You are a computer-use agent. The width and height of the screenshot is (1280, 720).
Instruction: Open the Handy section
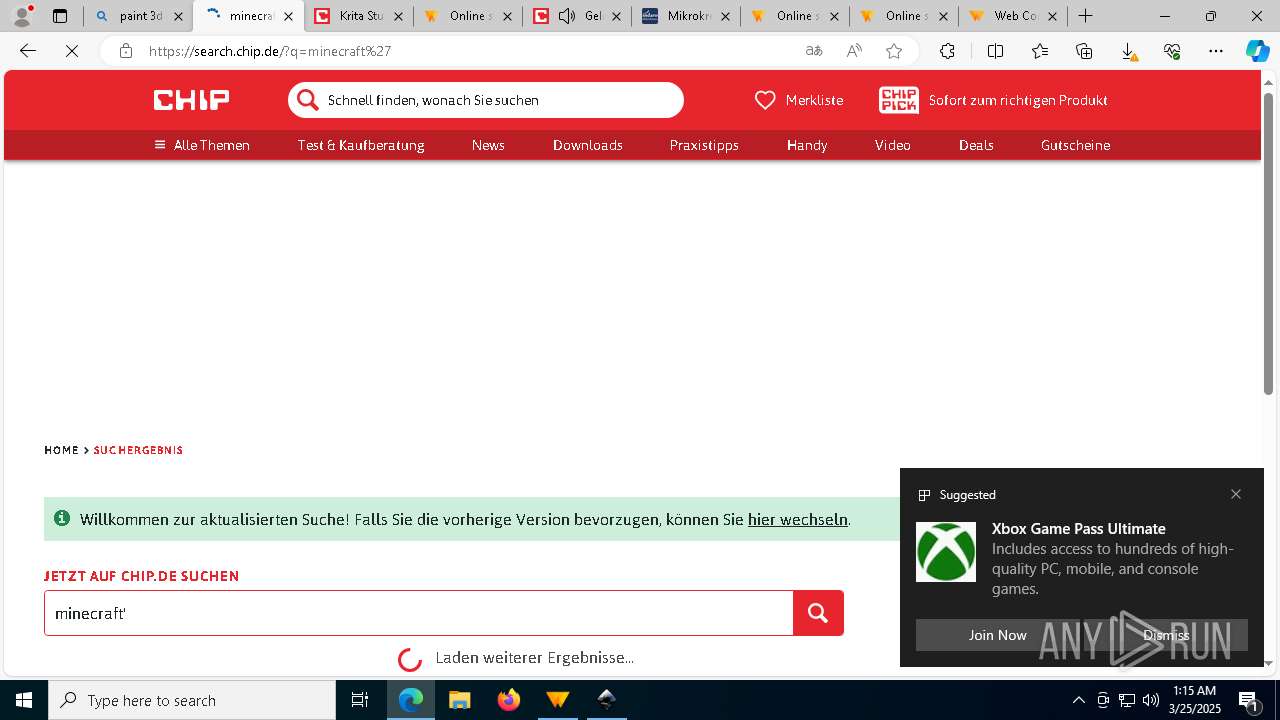tap(807, 145)
